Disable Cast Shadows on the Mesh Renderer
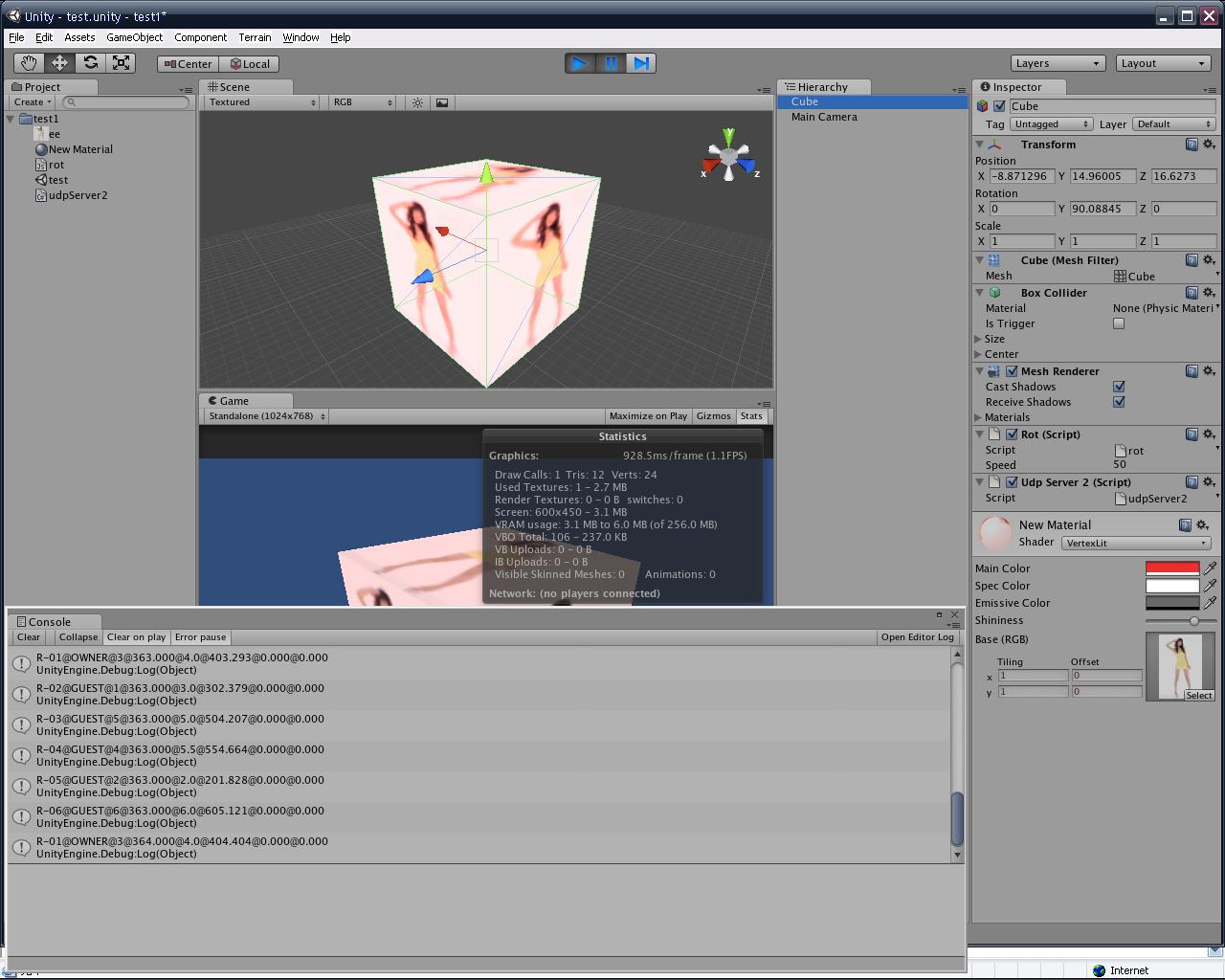The width and height of the screenshot is (1225, 980). click(x=1119, y=387)
